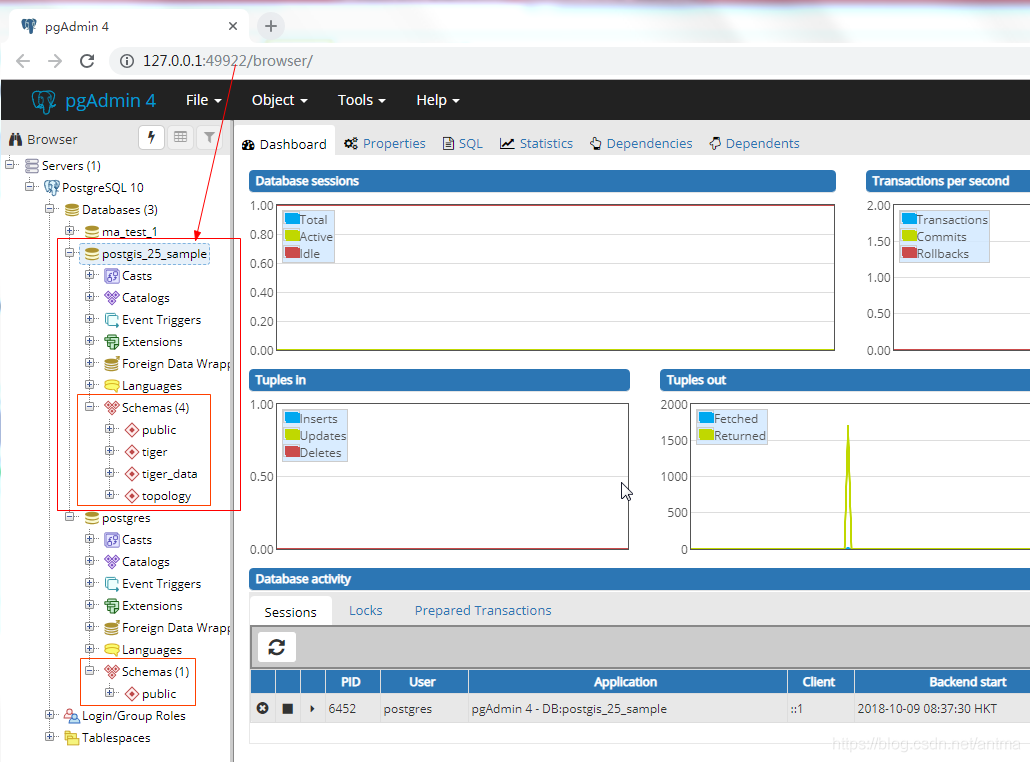
Task: Open the File menu dropdown
Action: click(204, 100)
